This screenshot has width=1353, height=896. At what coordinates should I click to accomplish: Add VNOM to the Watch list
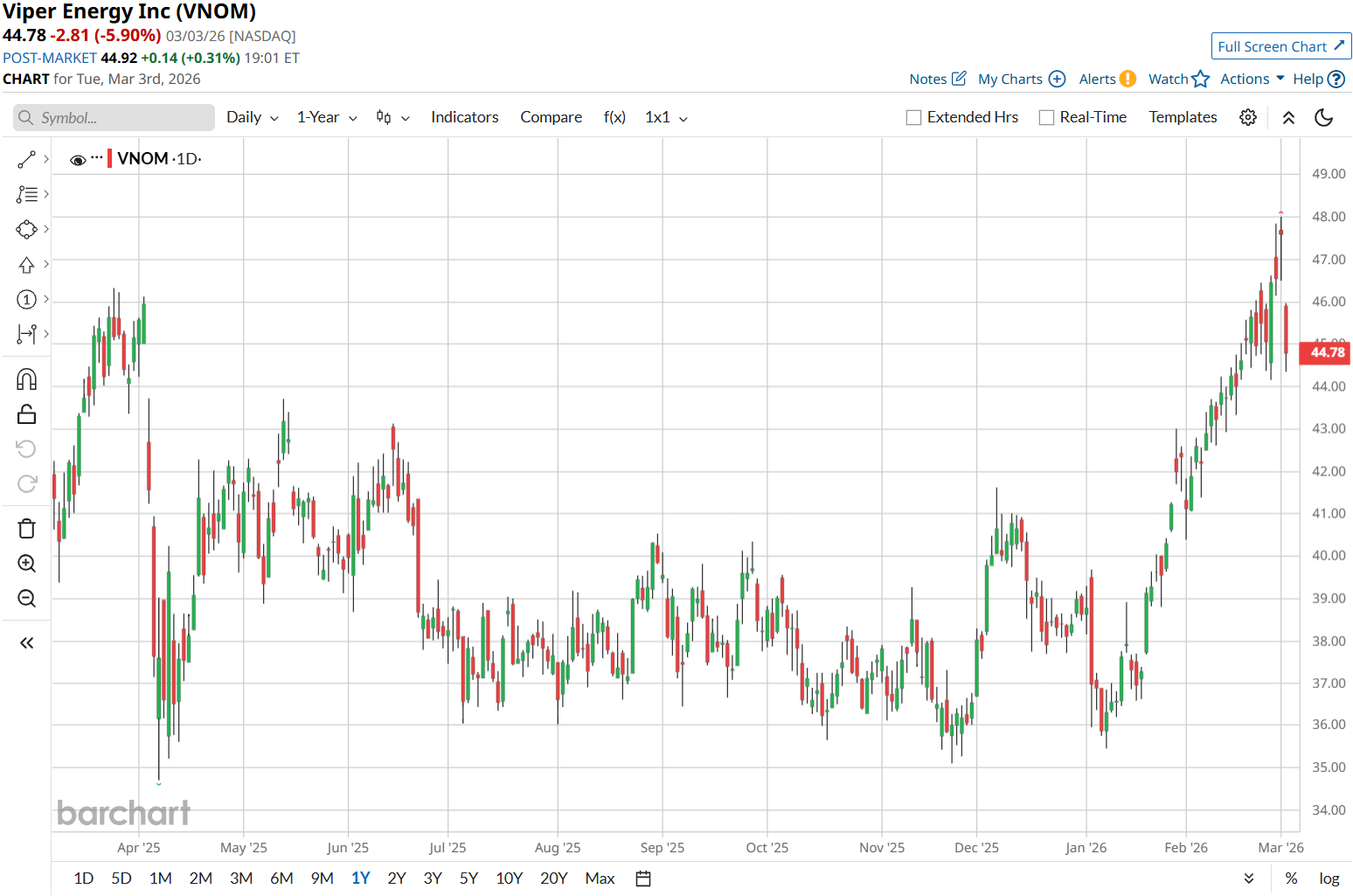pos(1178,79)
